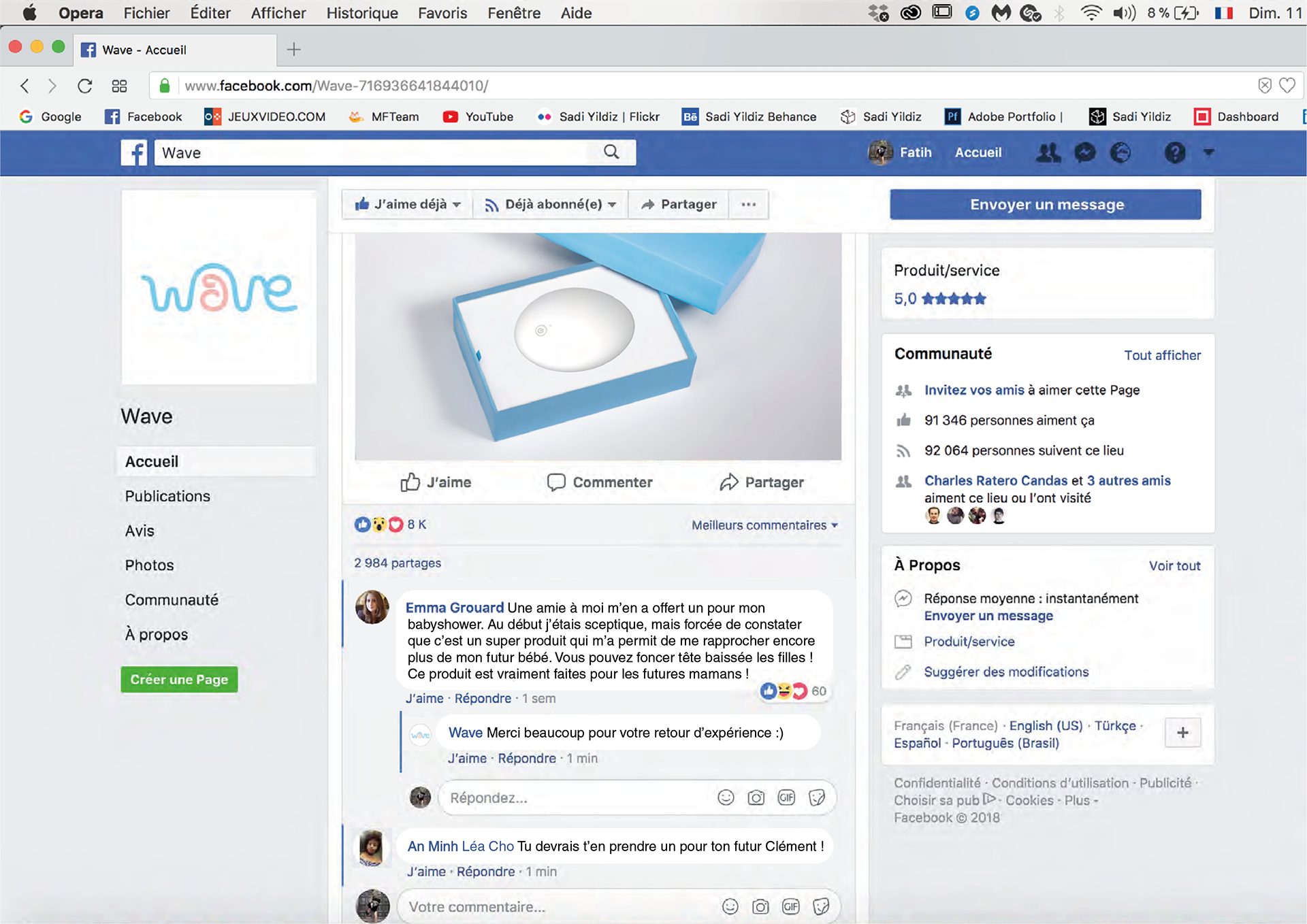The image size is (1307, 924).
Task: Click the Facebook logo in blue header
Action: pos(134,152)
